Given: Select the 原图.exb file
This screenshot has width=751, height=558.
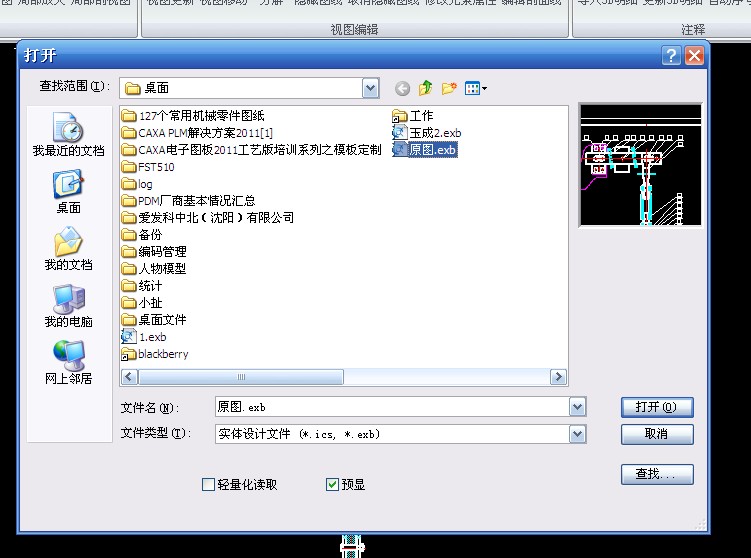Looking at the screenshot, I should tap(424, 150).
